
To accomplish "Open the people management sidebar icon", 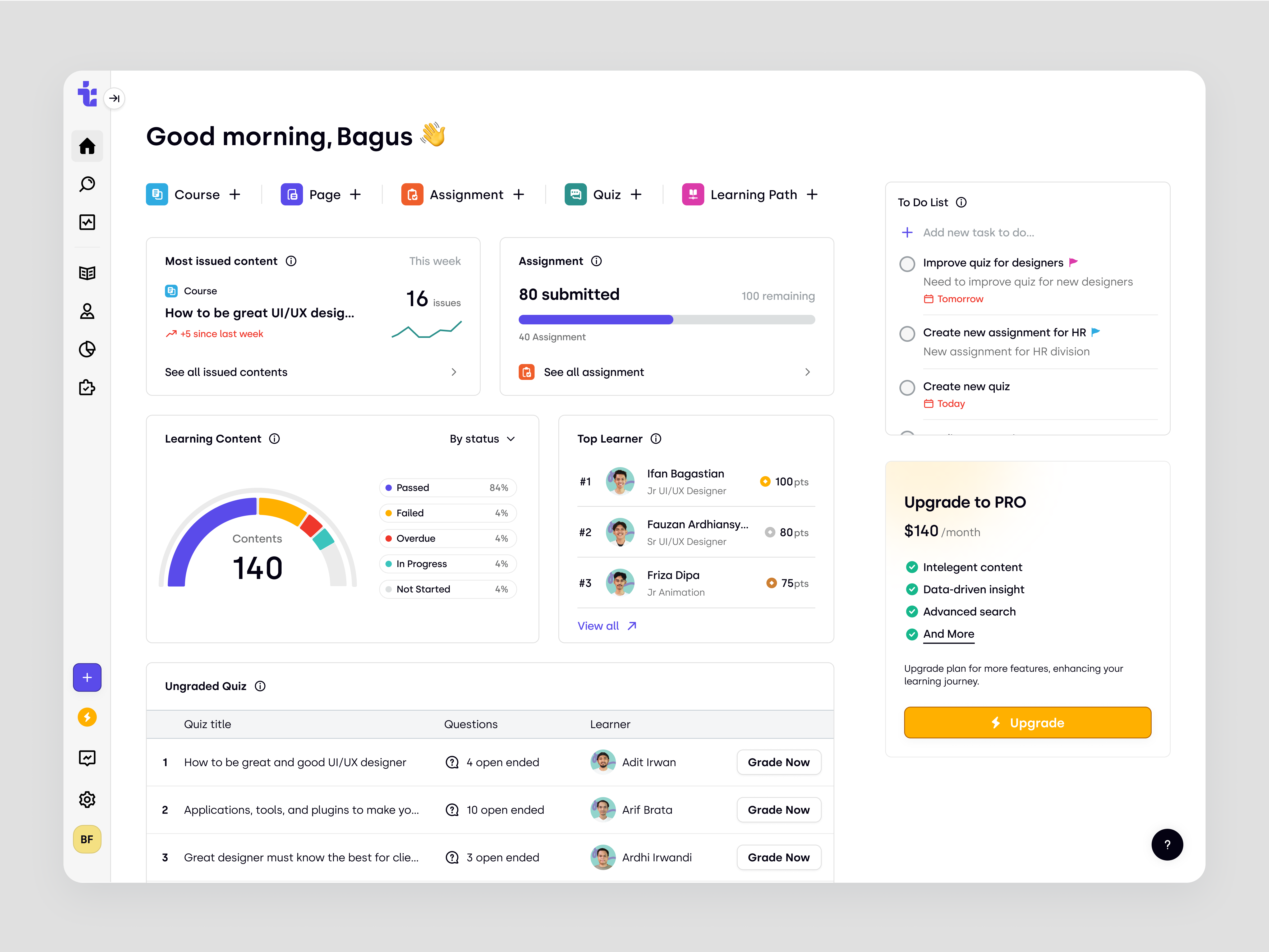I will [87, 311].
